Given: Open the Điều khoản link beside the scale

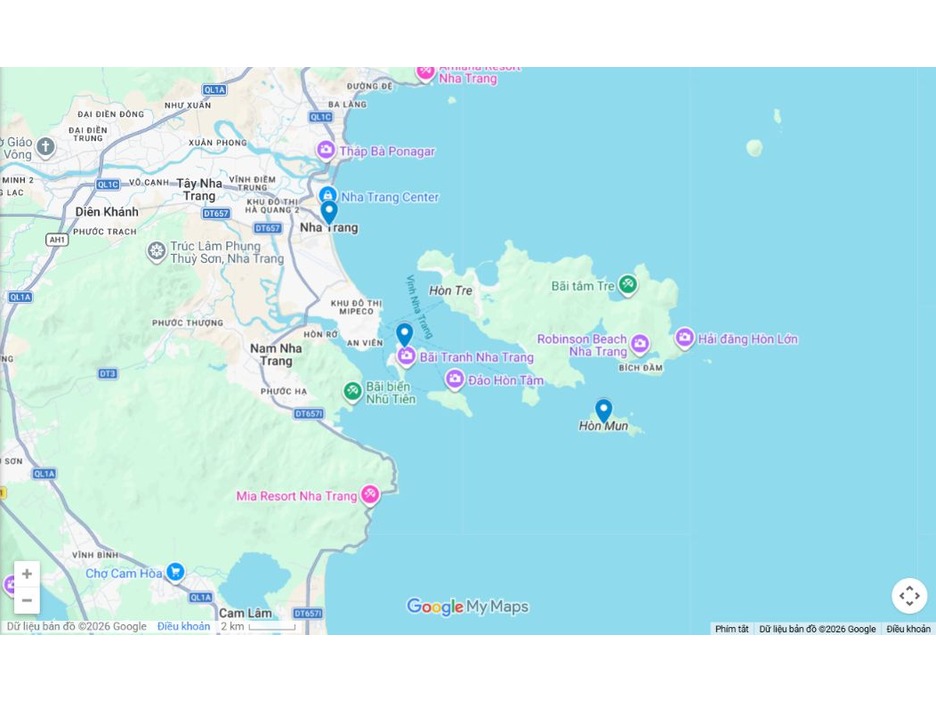Looking at the screenshot, I should pos(183,626).
